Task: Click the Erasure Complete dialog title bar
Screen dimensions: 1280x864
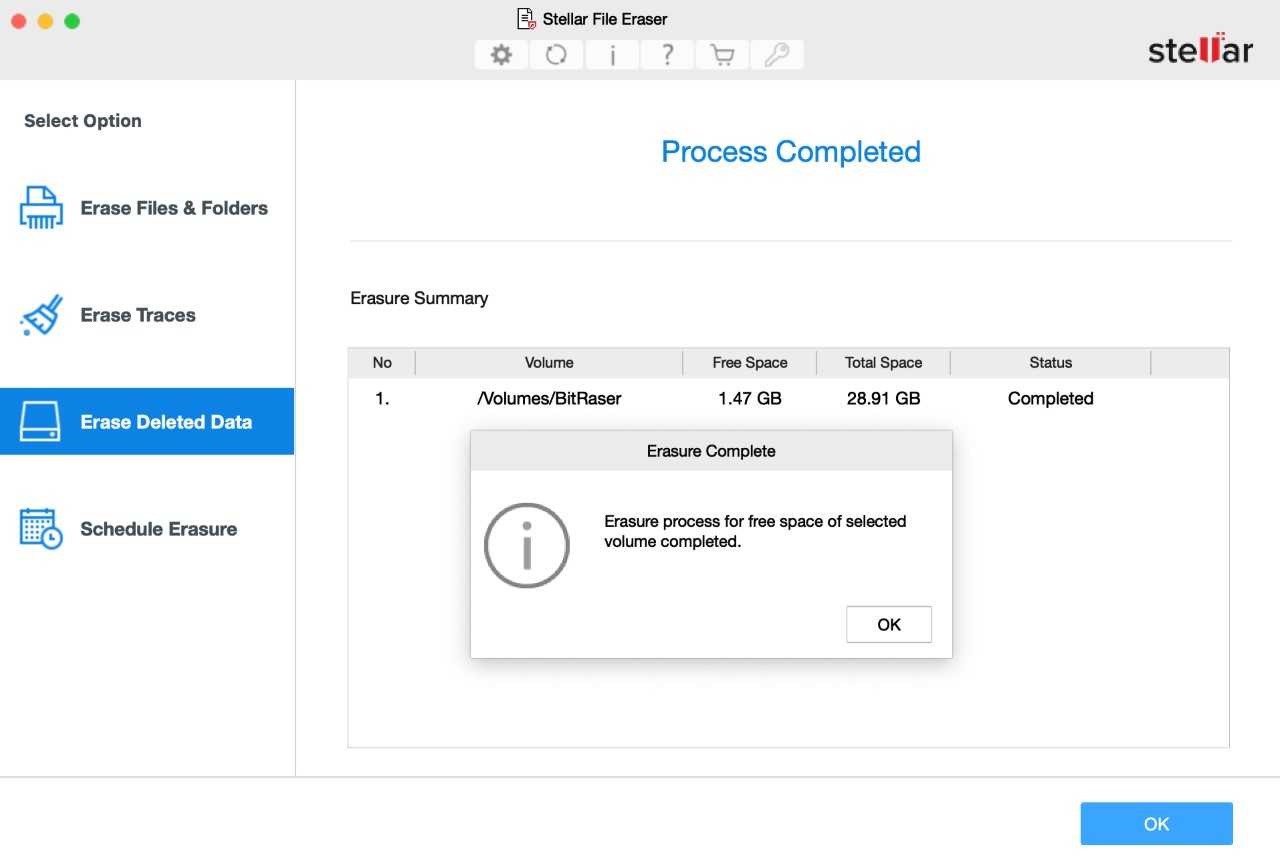Action: coord(711,451)
